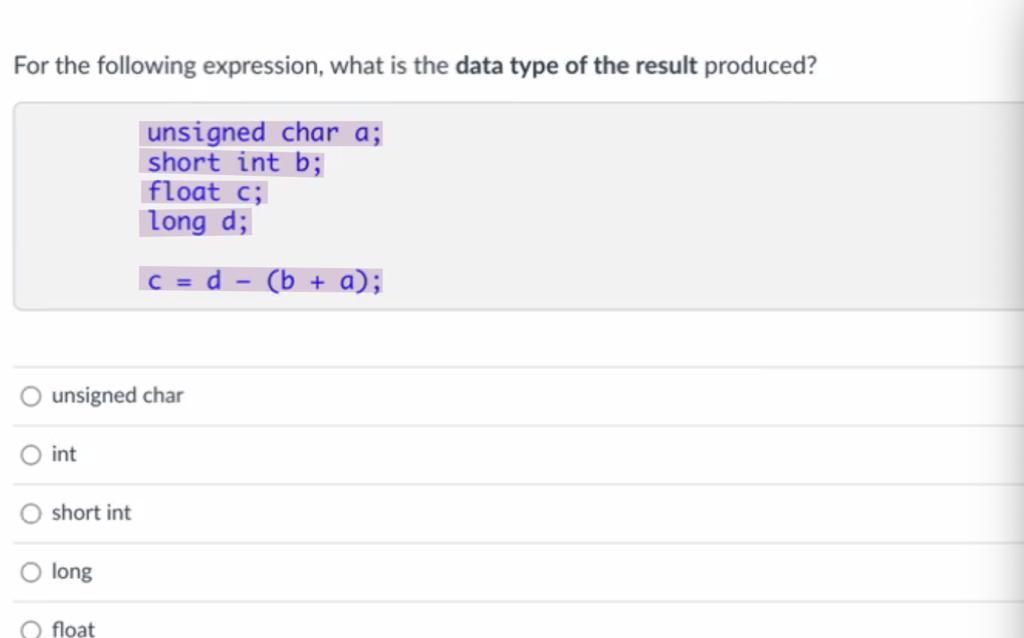1024x638 pixels.
Task: Click the 'int' answer label text
Action: 64,454
